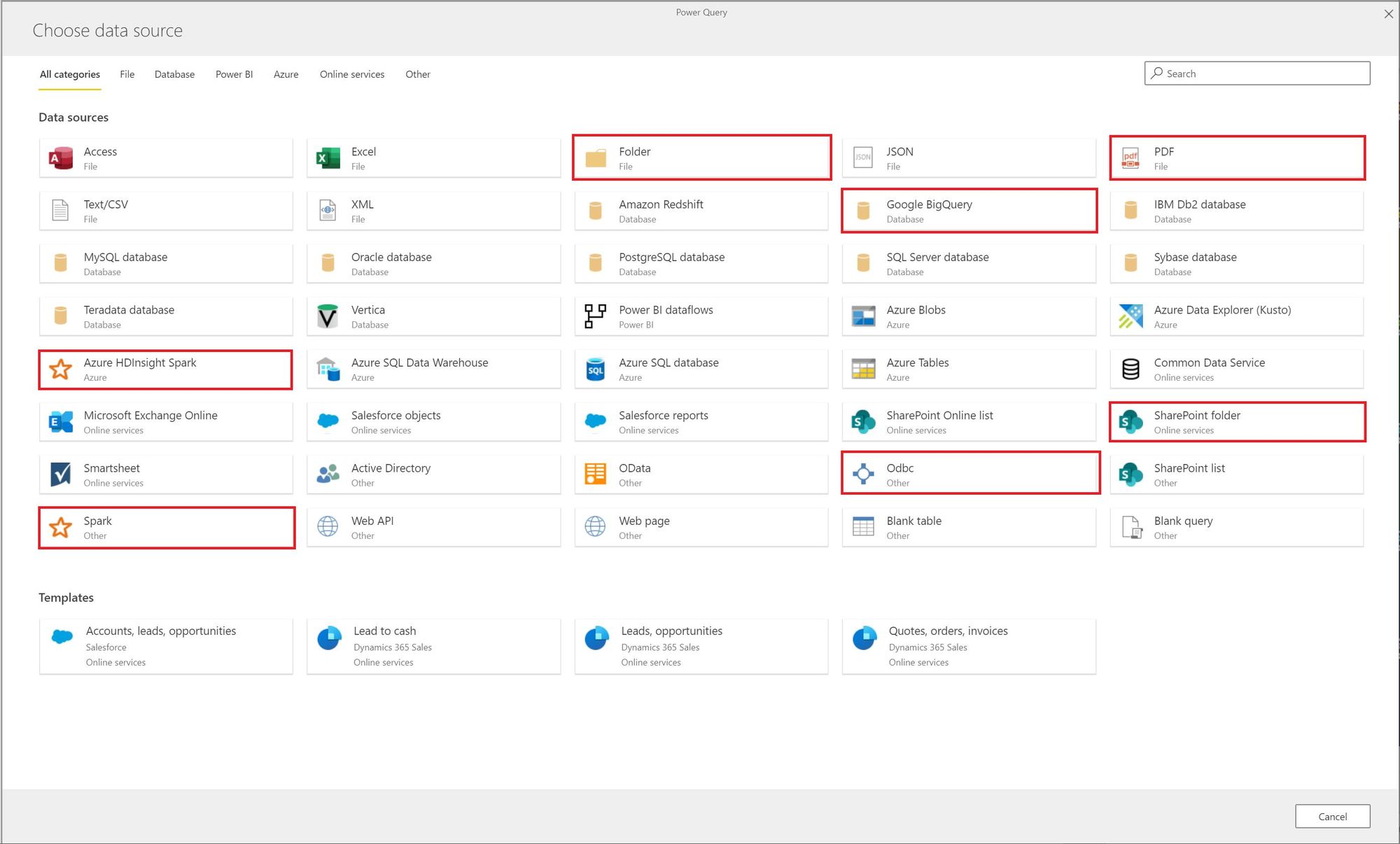Open Quotes, orders, invoices template
The width and height of the screenshot is (1400, 844).
pyautogui.click(x=969, y=646)
